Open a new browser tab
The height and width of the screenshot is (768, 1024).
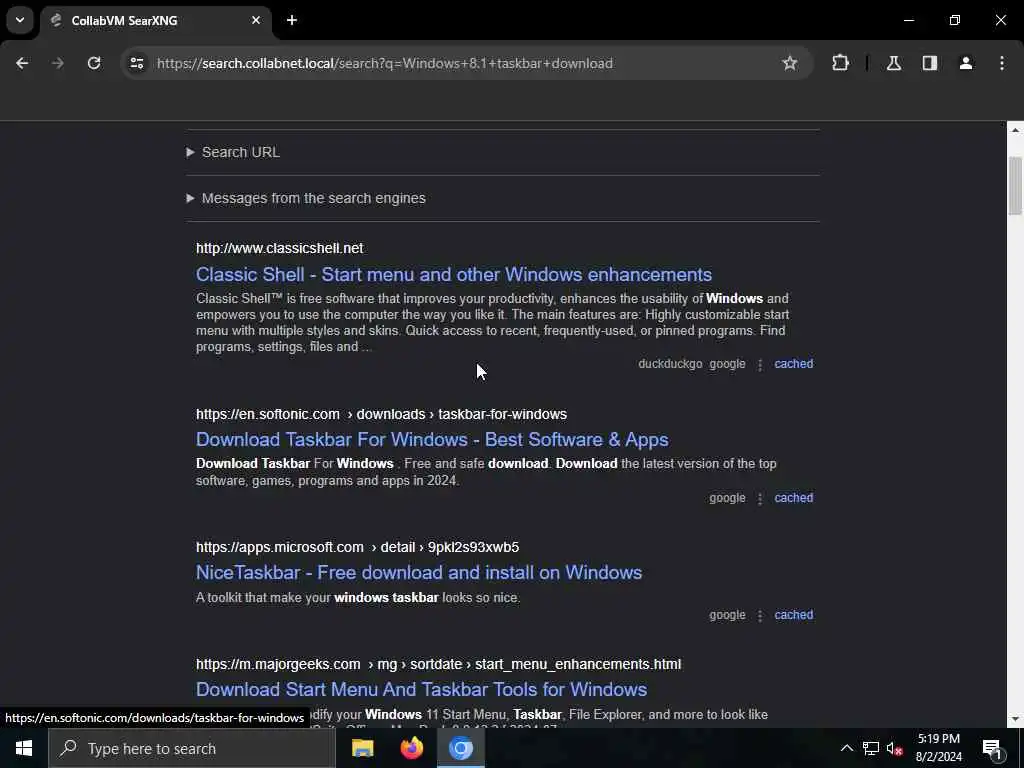click(292, 20)
